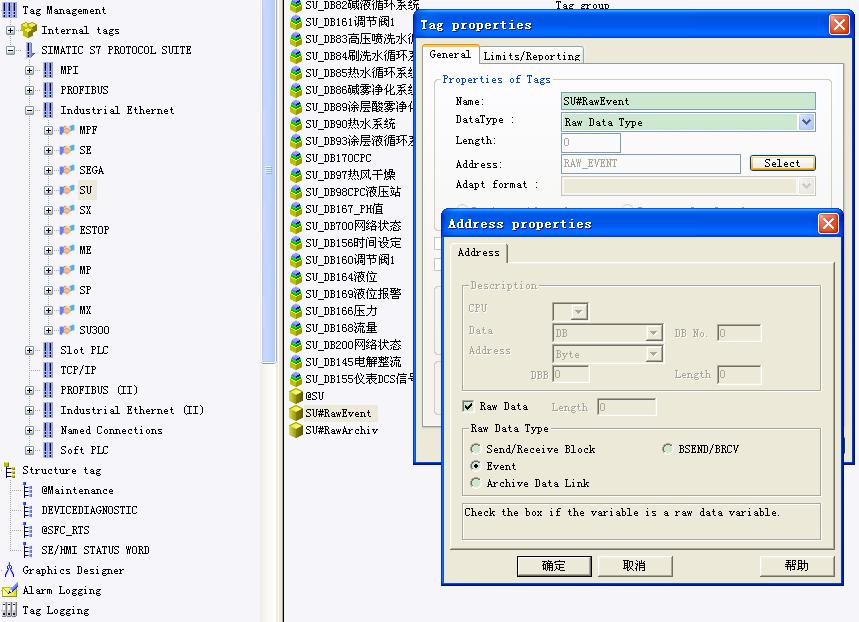This screenshot has width=859, height=622.
Task: Expand the Named Connections node
Action: (x=30, y=430)
